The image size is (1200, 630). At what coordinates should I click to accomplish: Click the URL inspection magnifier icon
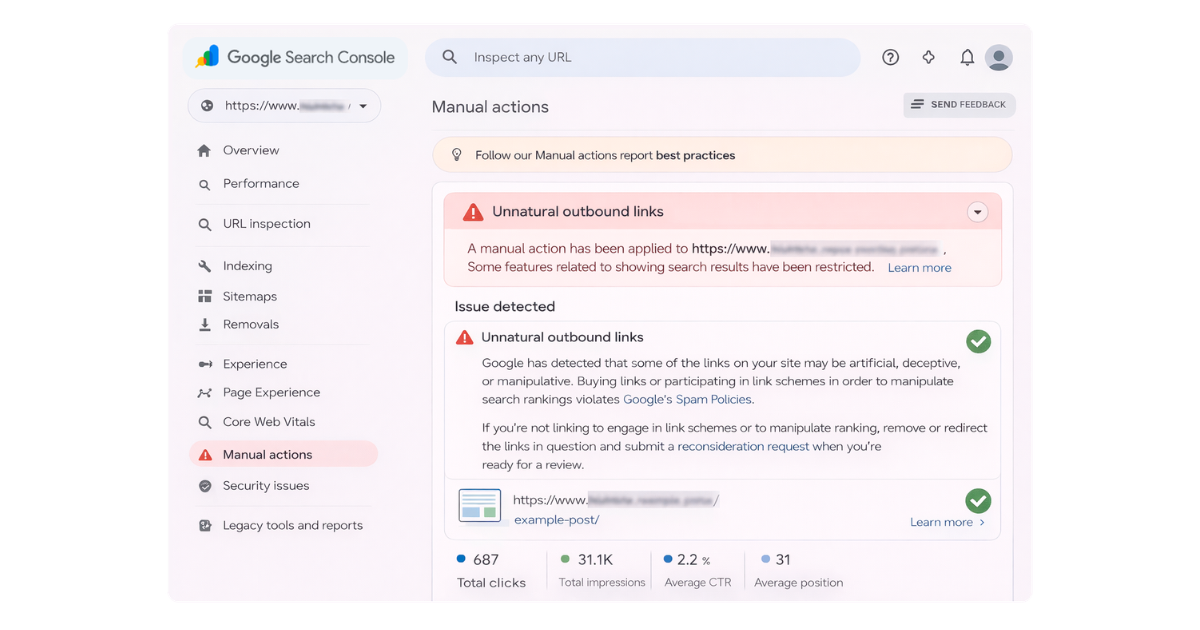click(204, 224)
